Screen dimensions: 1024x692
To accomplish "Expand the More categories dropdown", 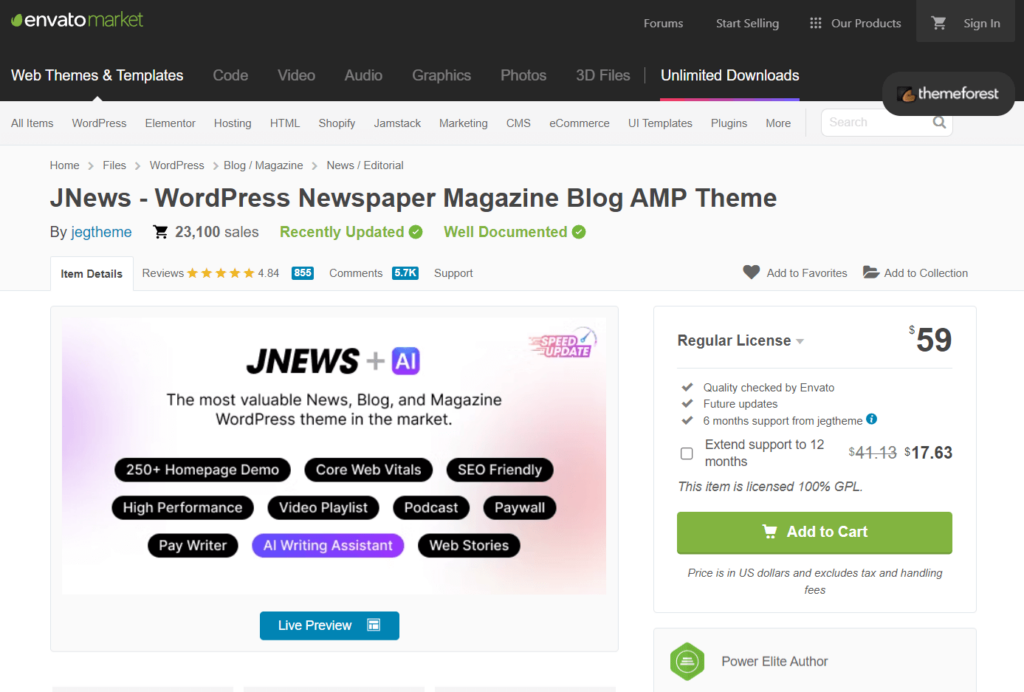I will 778,122.
